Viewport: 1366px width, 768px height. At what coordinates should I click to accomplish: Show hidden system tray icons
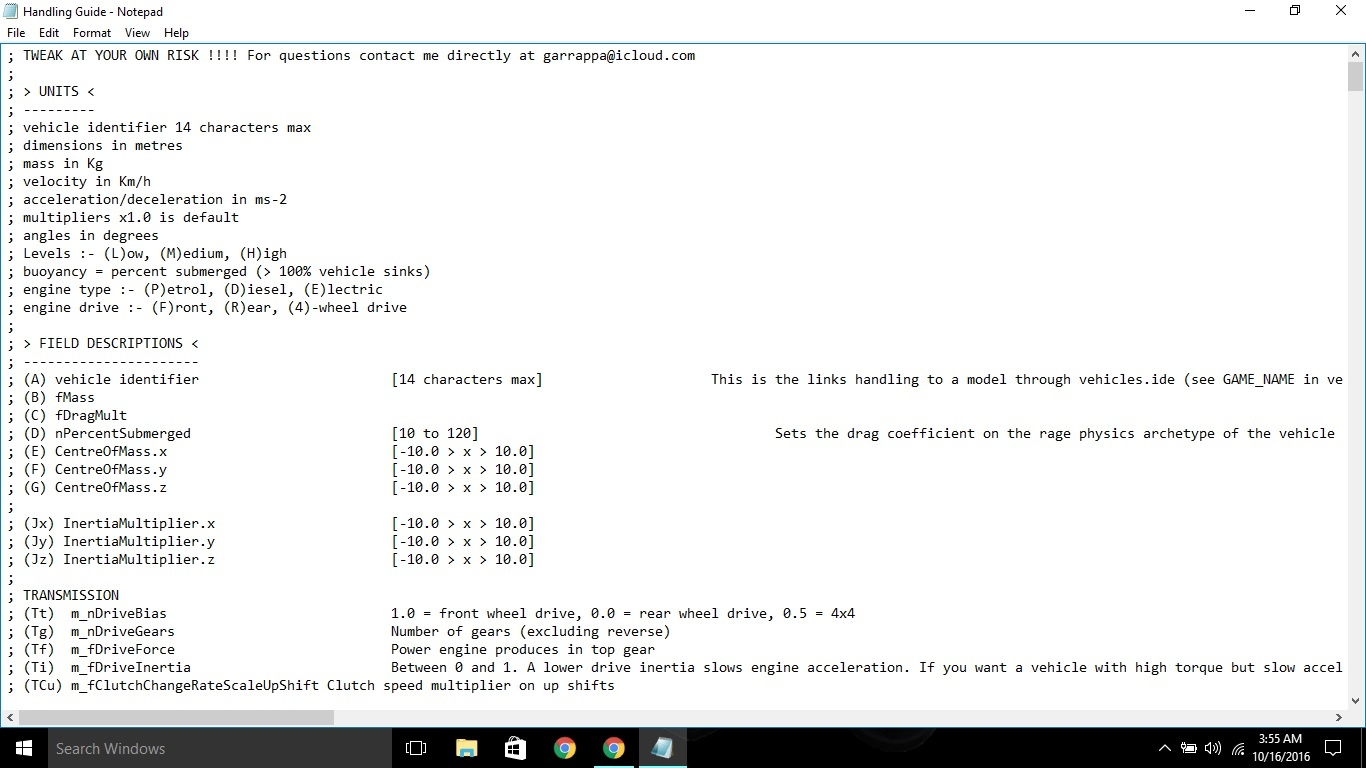pyautogui.click(x=1164, y=748)
